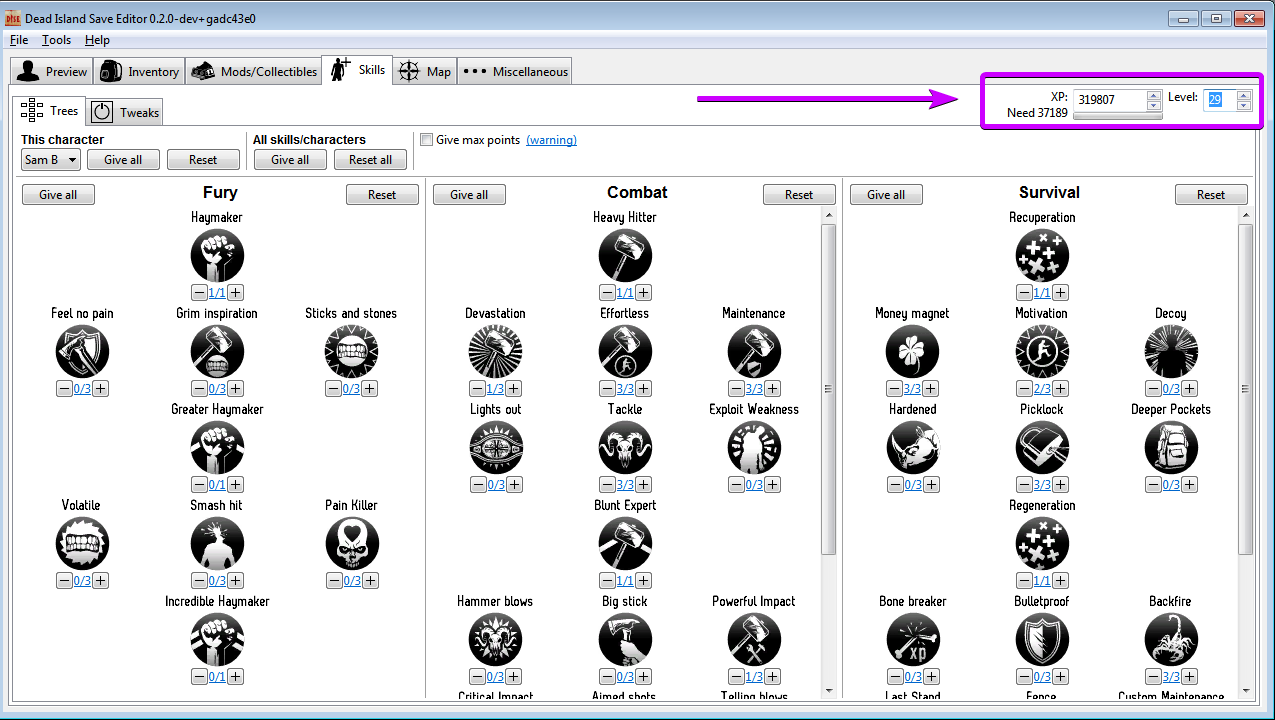Screen dimensions: 1275x720
Task: Open the Tools menu
Action: (x=57, y=40)
